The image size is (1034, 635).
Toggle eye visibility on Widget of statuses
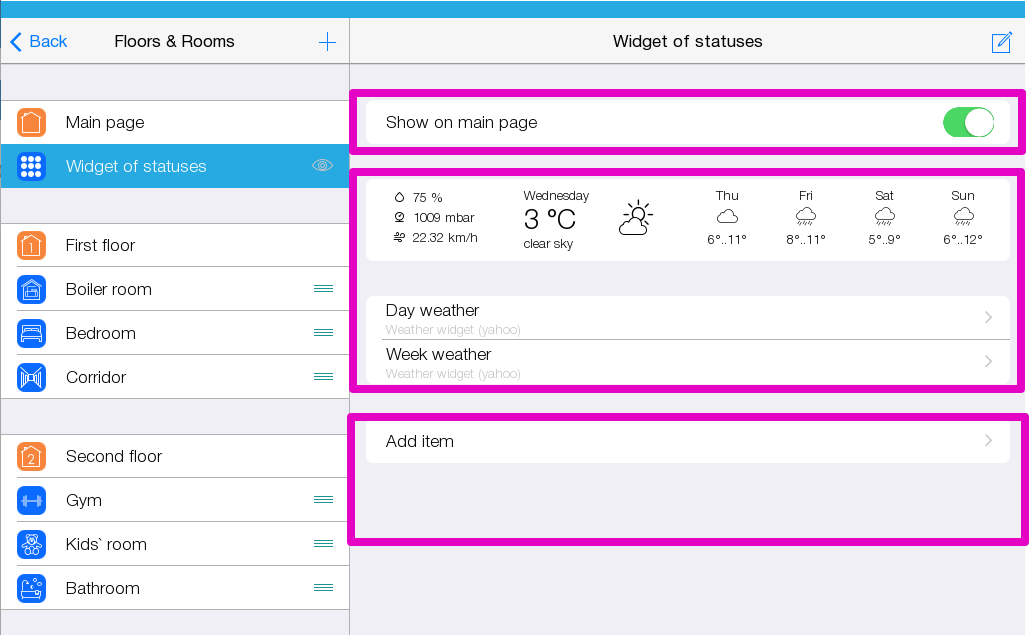pyautogui.click(x=322, y=166)
